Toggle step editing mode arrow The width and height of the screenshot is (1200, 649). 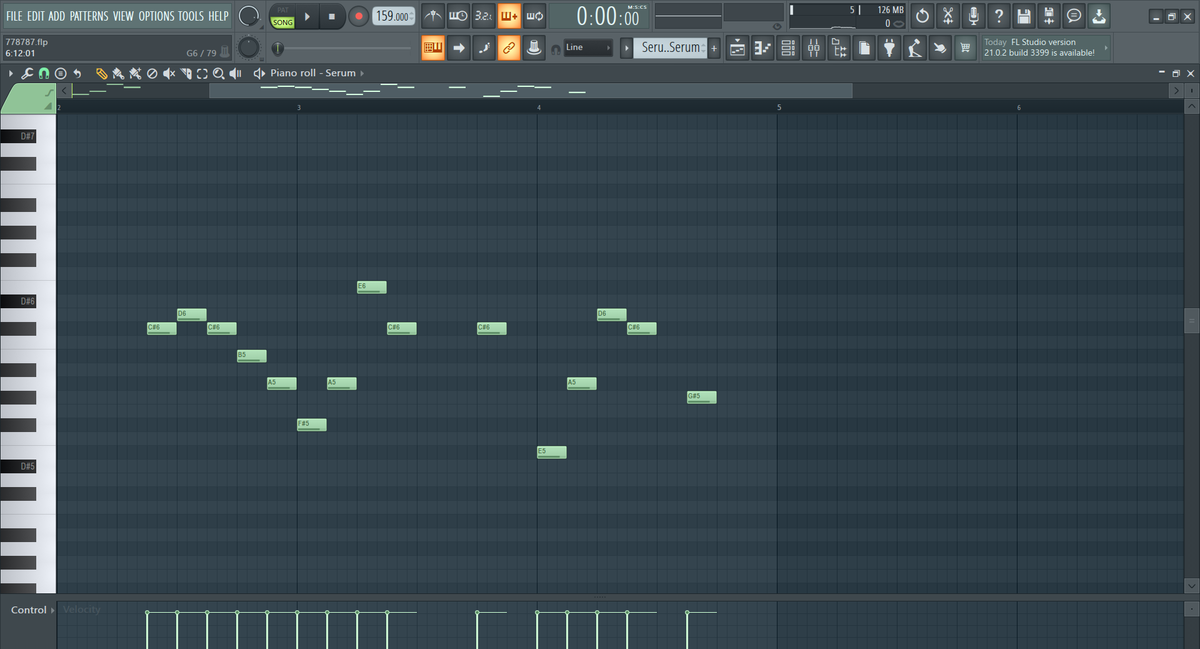tap(458, 47)
